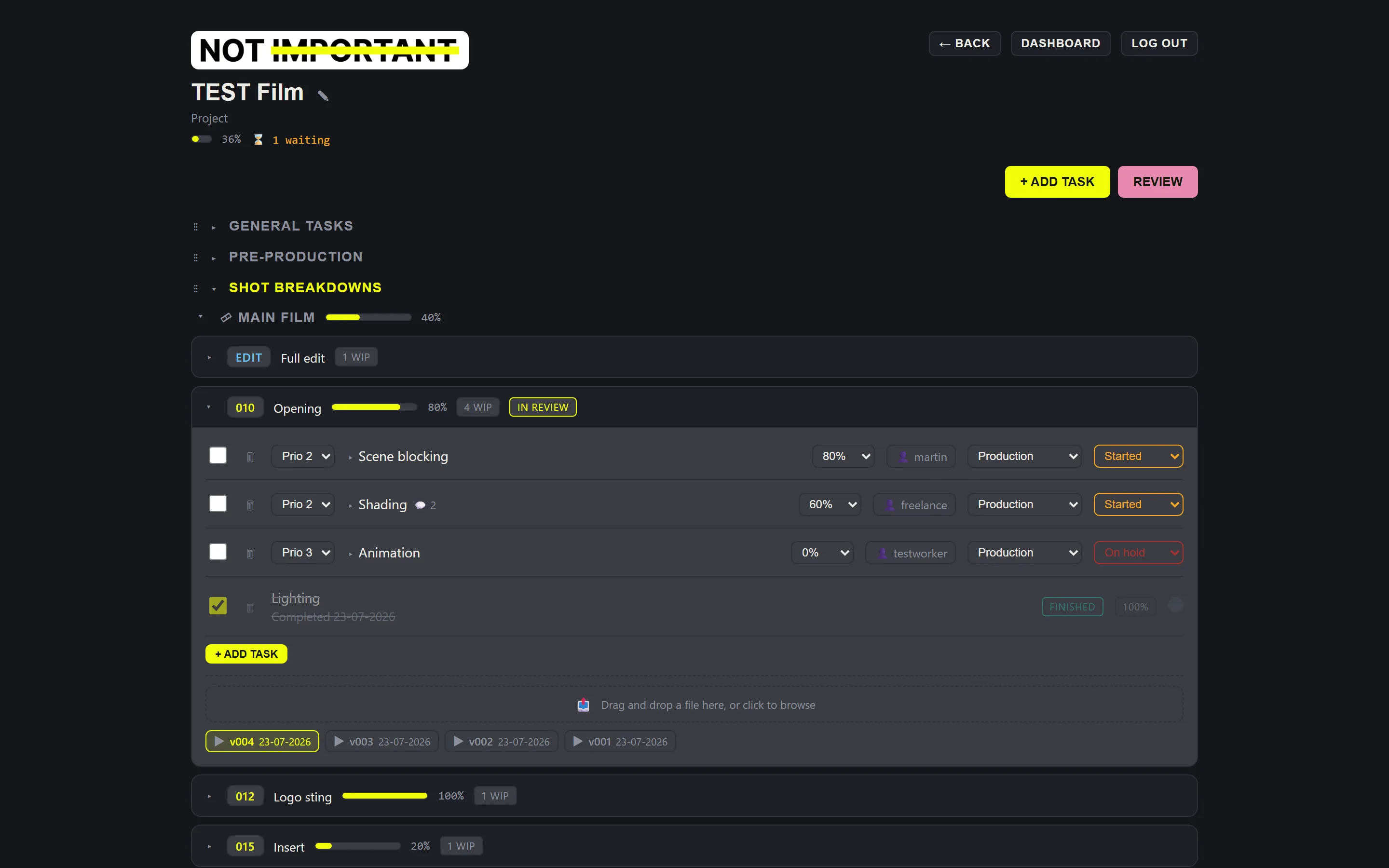1389x868 pixels.
Task: Tick the Shading task checkbox
Action: (218, 503)
